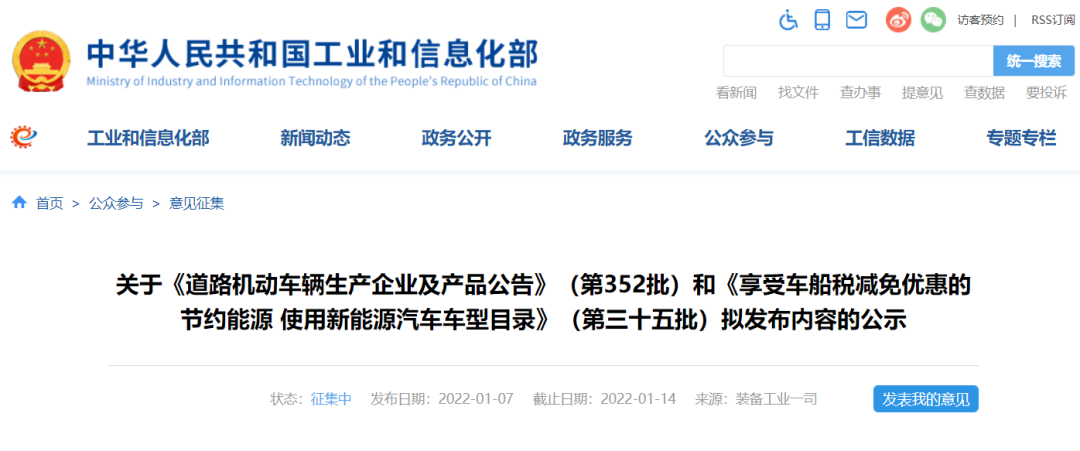The height and width of the screenshot is (451, 1080).
Task: Select 要投诉 quick link
Action: [x=1046, y=93]
